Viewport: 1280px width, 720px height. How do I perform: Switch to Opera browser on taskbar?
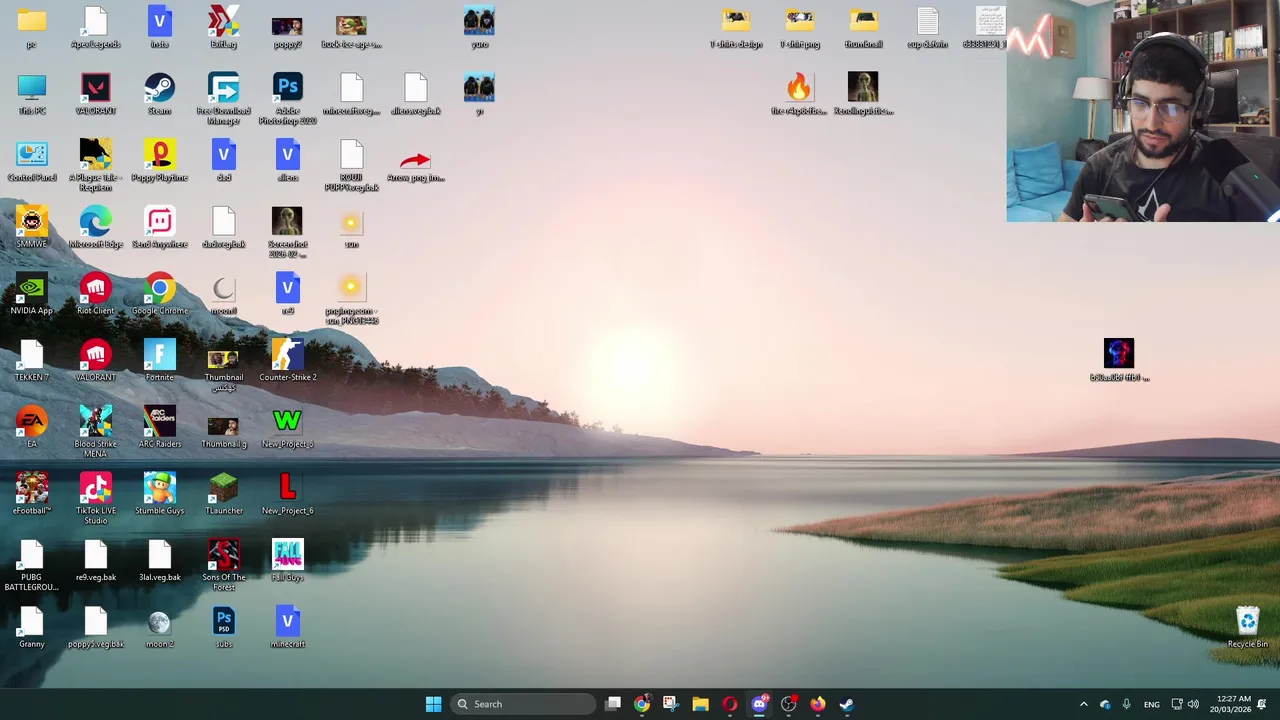729,704
